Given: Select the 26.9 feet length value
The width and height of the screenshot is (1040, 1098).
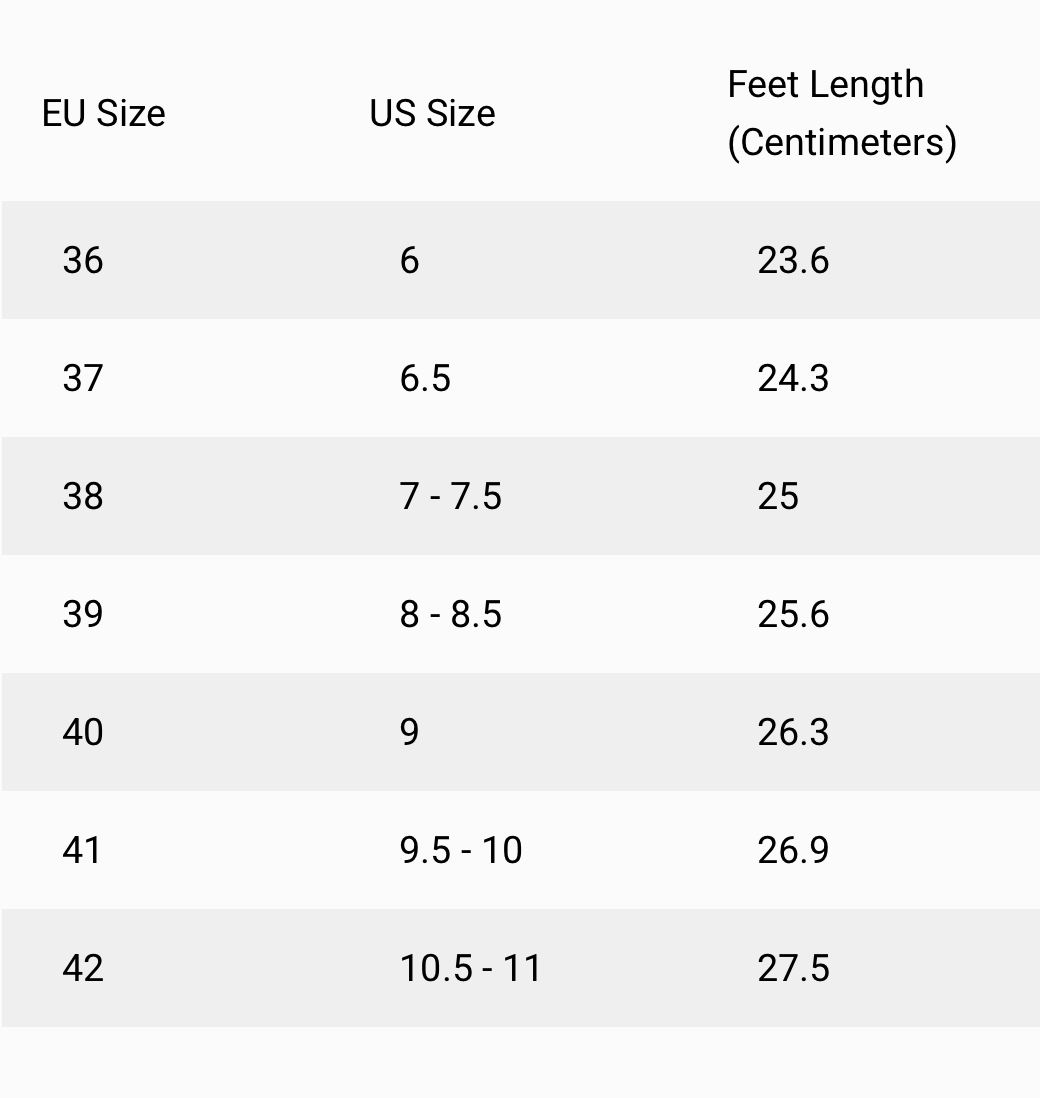Looking at the screenshot, I should pos(793,850).
